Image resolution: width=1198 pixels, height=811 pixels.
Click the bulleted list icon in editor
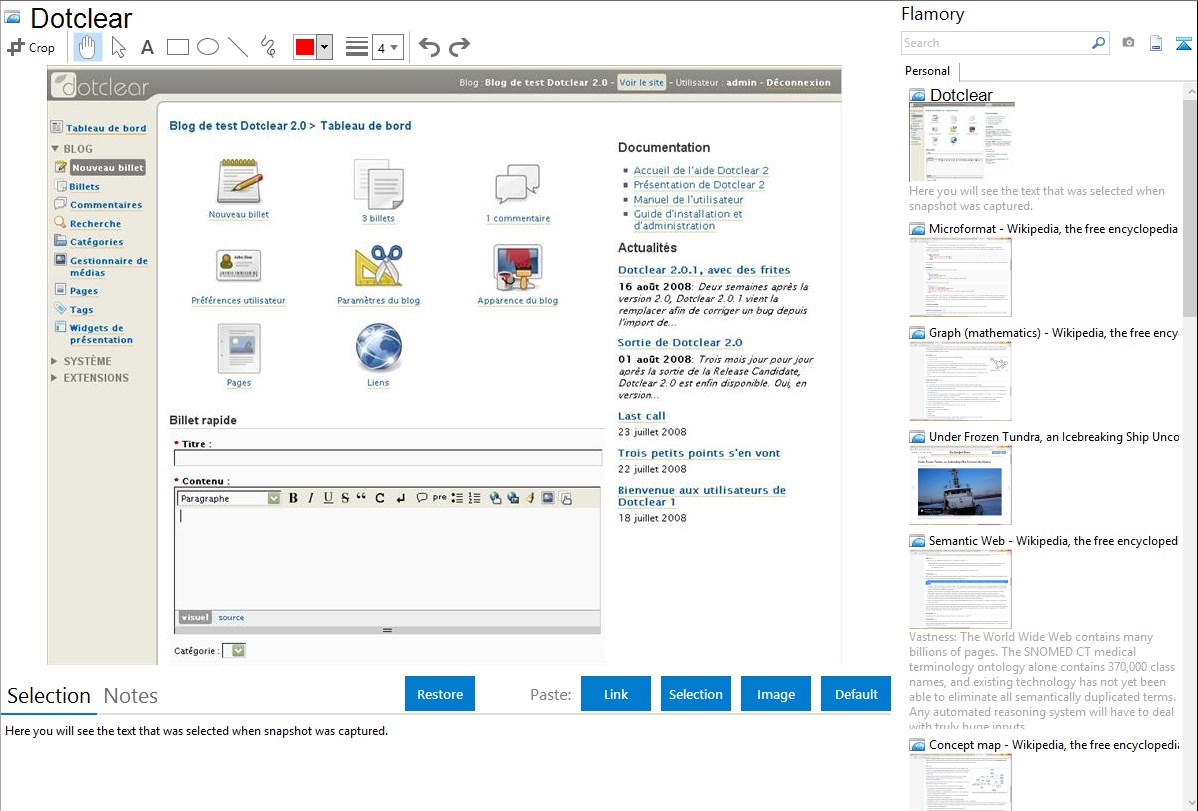[457, 498]
